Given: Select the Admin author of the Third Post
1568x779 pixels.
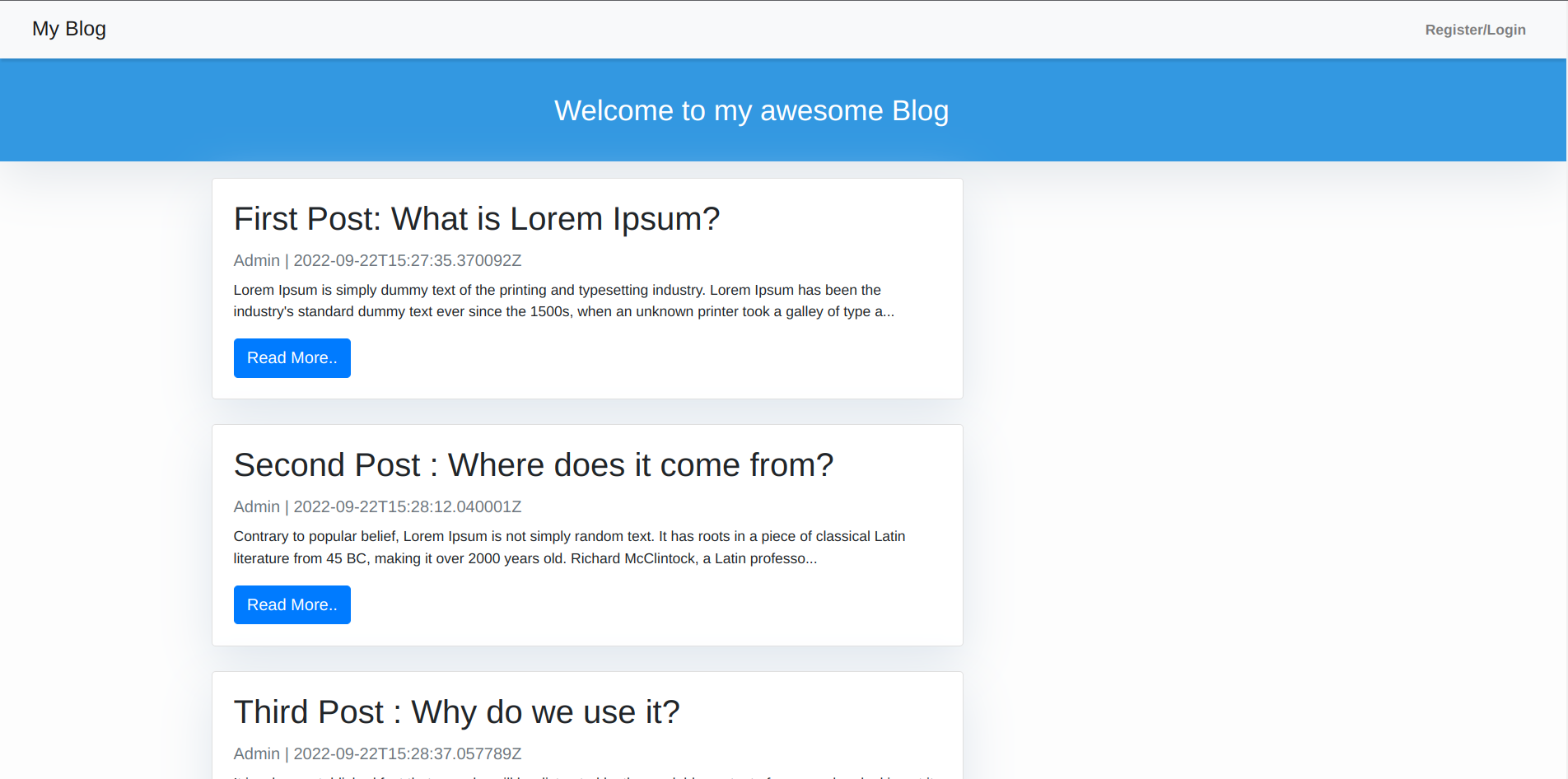Looking at the screenshot, I should (256, 753).
